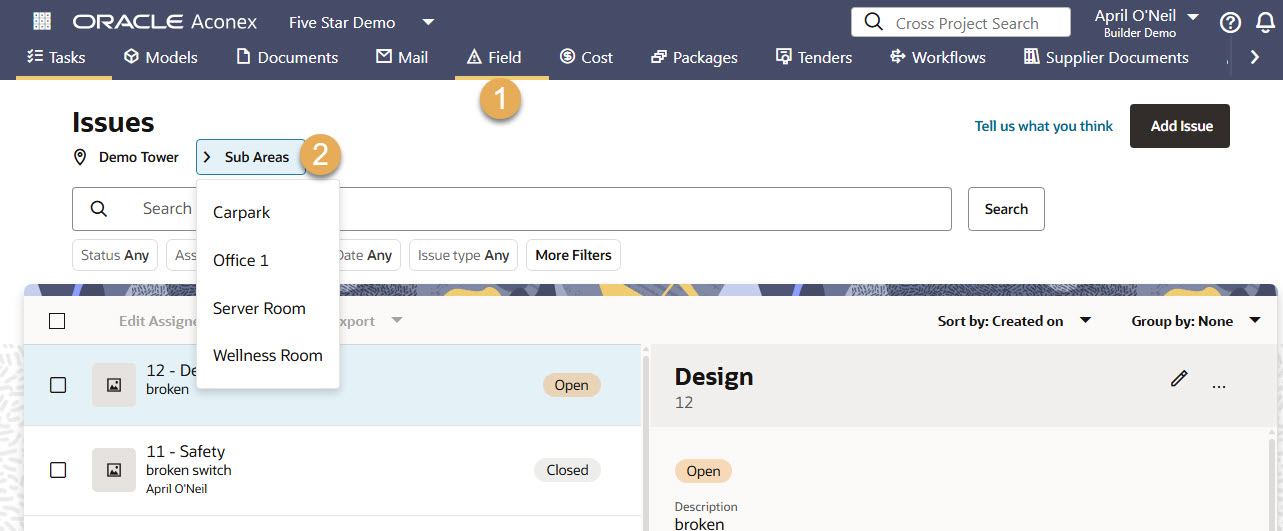
Task: Focus the issues Search input field
Action: tap(511, 209)
